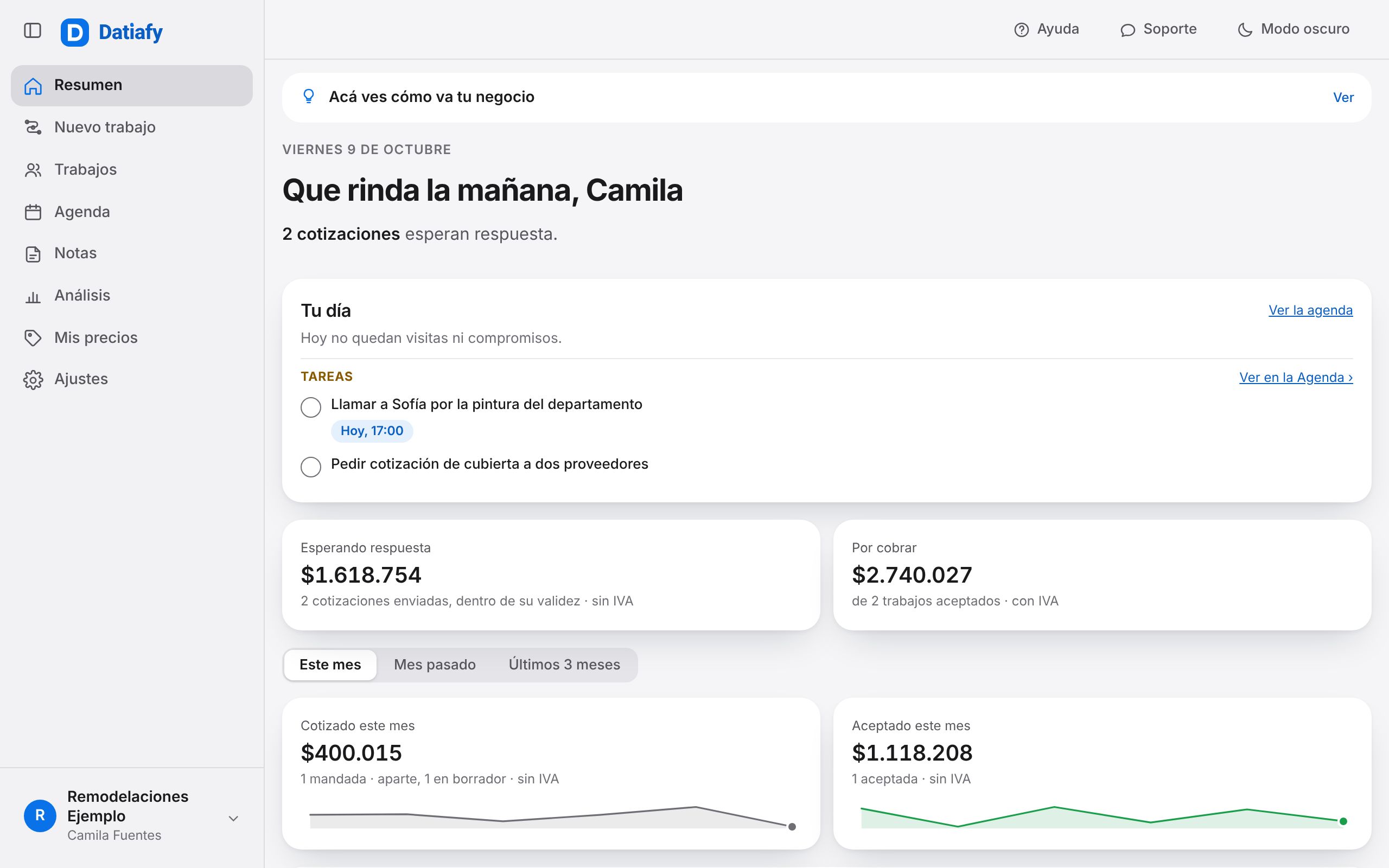Screen dimensions: 1389x868
Task: Open the Por cobrar $2.740.027 card
Action: tap(1102, 575)
